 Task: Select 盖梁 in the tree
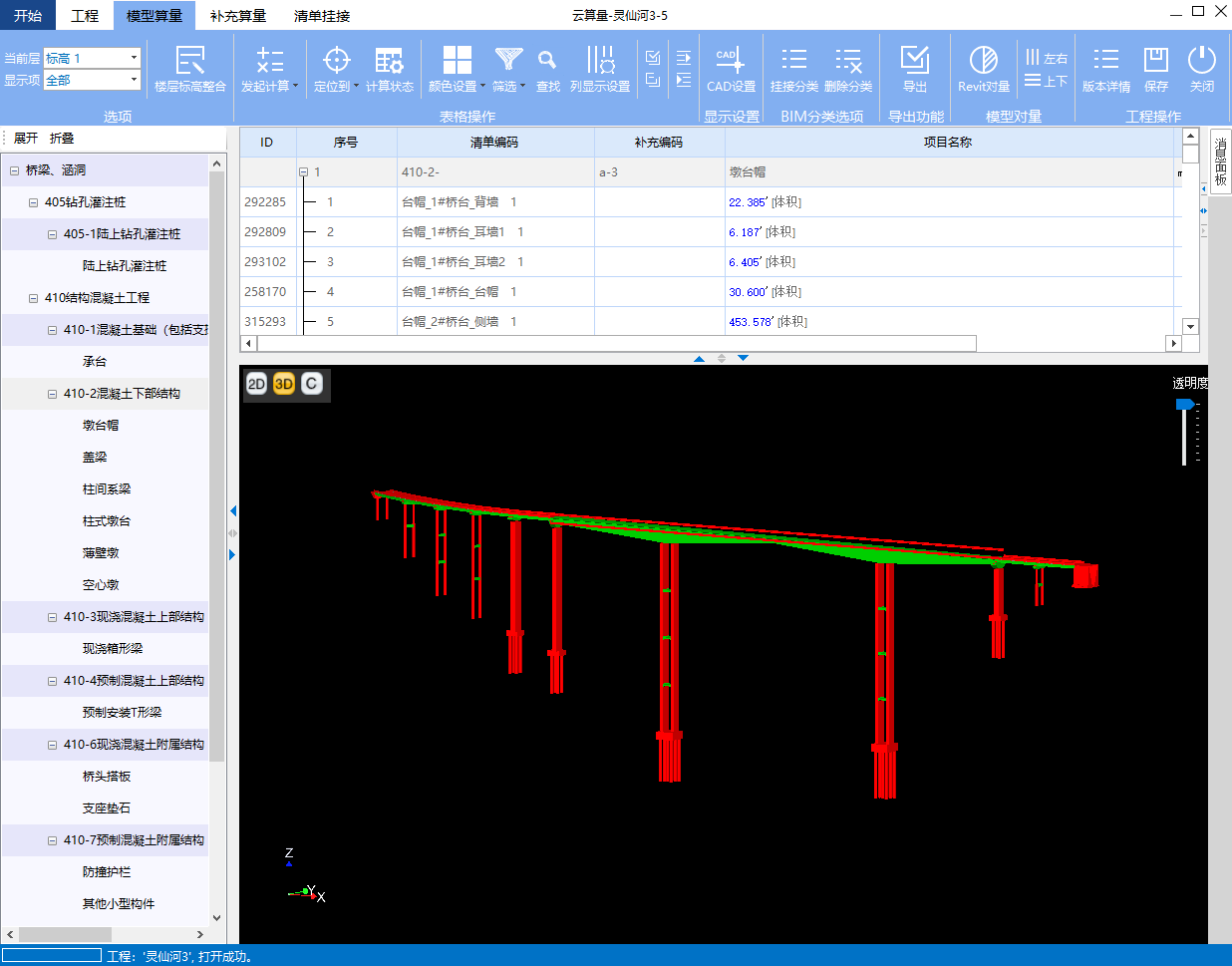(x=95, y=458)
